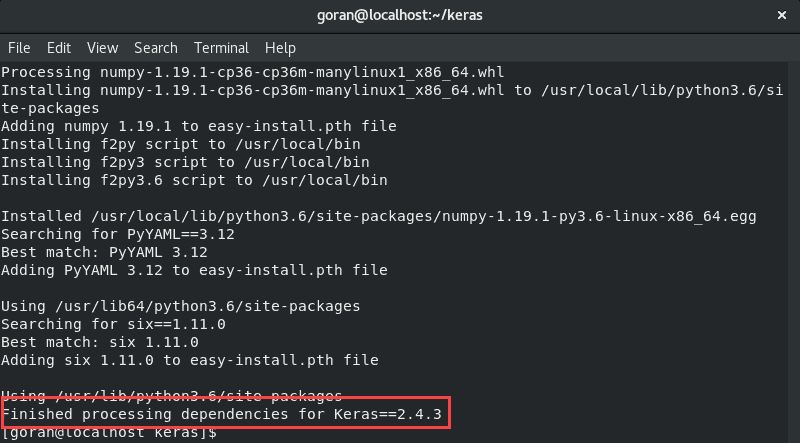Screen dimensions: 800x443
Task: Click the wrapped line 'te-packages'
Action: (x=50, y=108)
